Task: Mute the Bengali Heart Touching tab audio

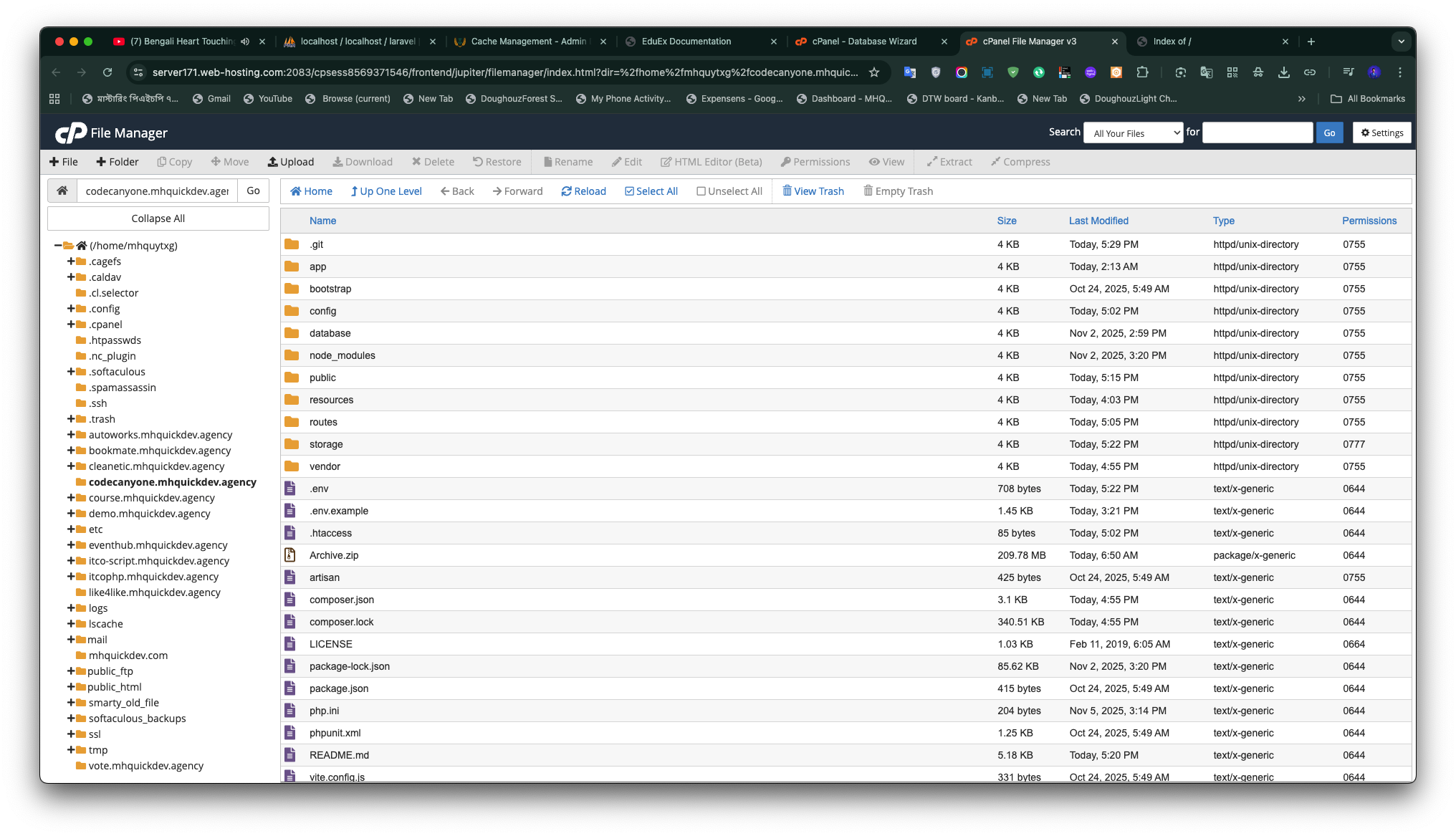Action: click(245, 42)
